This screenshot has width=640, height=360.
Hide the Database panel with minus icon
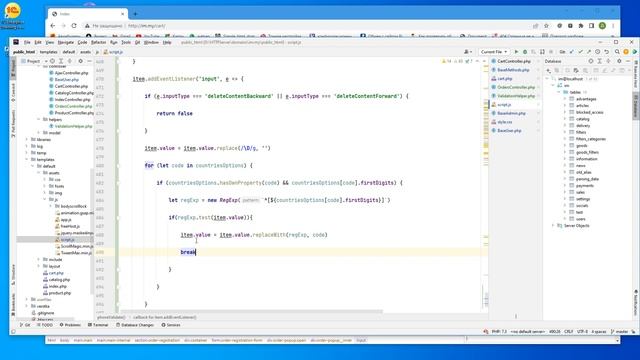628,61
